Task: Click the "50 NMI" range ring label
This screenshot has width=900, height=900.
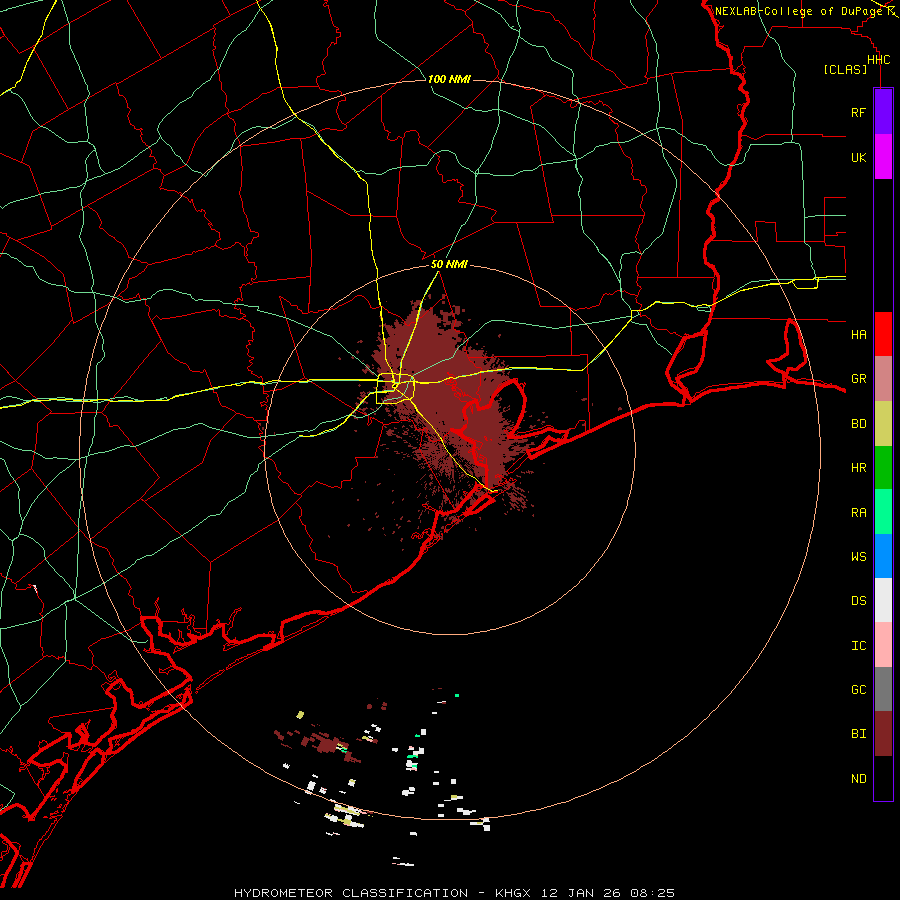Action: click(x=449, y=265)
